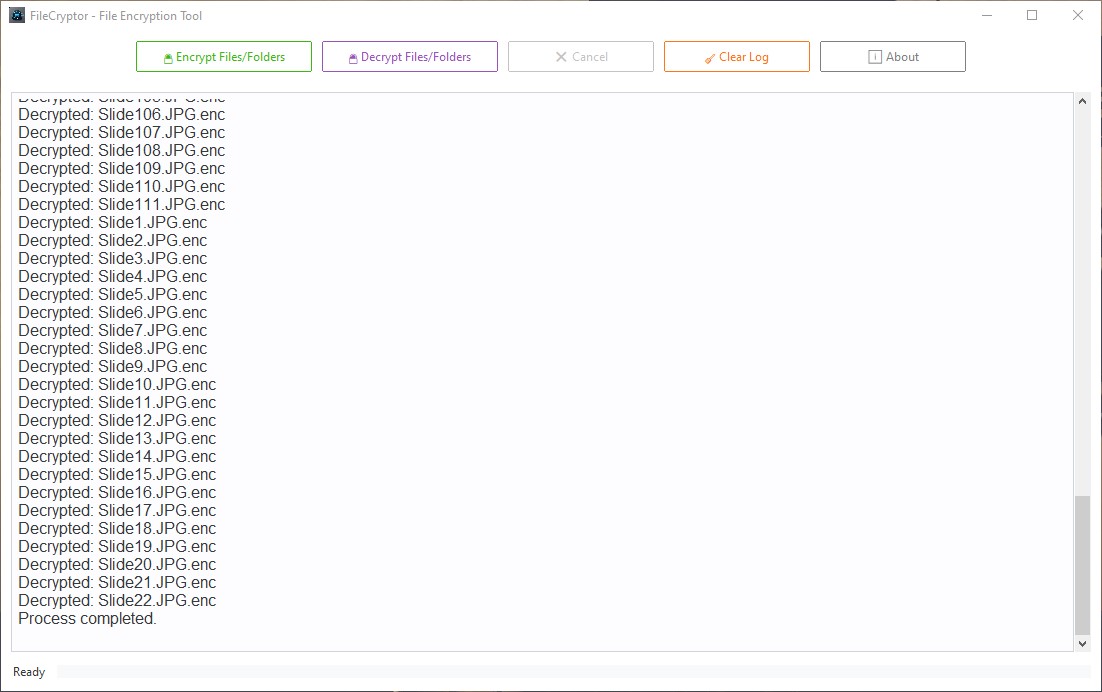
Task: Click log entry 'Decrypted: Slide9.JPG.enc'
Action: point(112,367)
